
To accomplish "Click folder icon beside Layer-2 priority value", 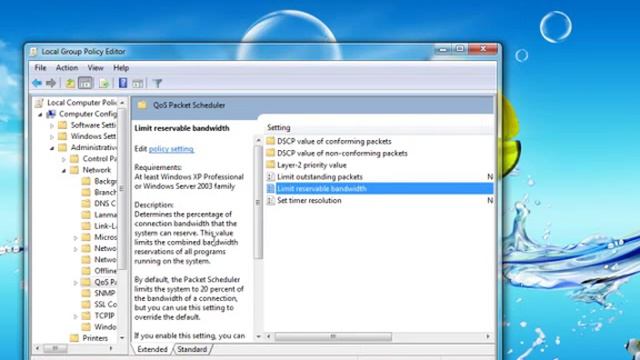I will coord(270,165).
